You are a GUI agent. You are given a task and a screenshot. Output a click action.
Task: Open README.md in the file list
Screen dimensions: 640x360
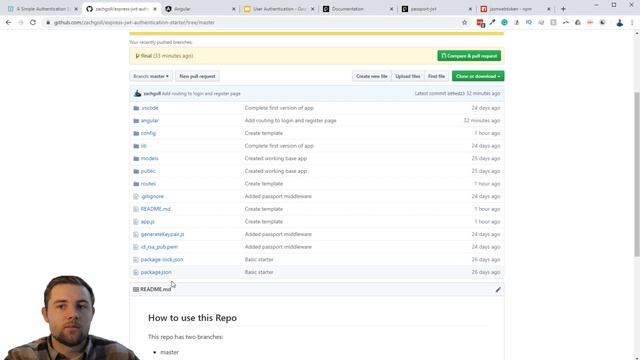click(x=156, y=209)
